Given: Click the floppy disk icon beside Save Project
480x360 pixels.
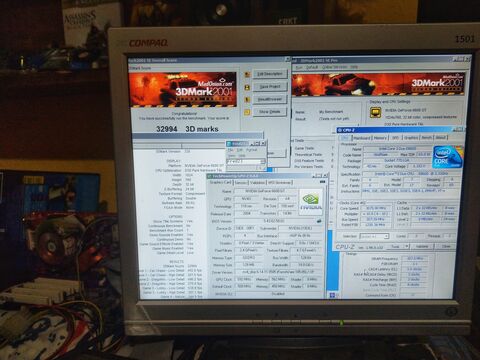Looking at the screenshot, I should coord(247,87).
